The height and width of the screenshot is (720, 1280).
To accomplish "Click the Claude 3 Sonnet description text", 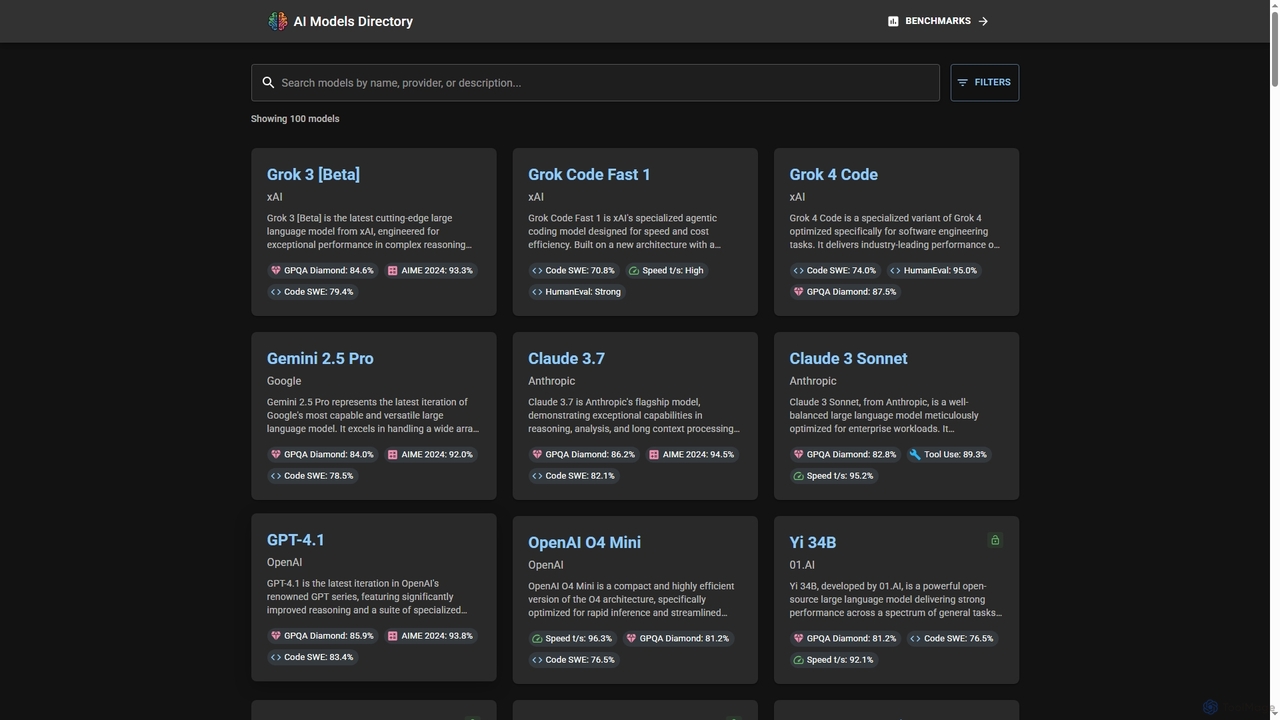I will [x=885, y=416].
